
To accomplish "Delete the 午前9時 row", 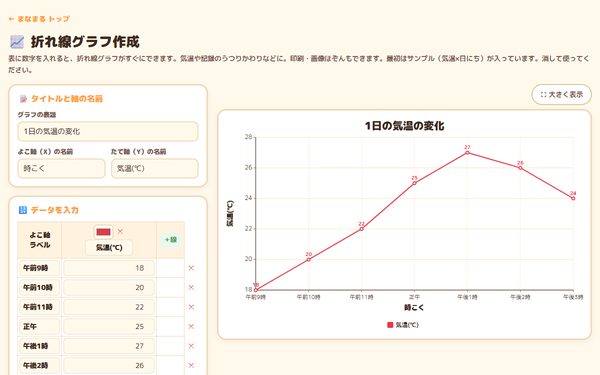I will [x=191, y=268].
